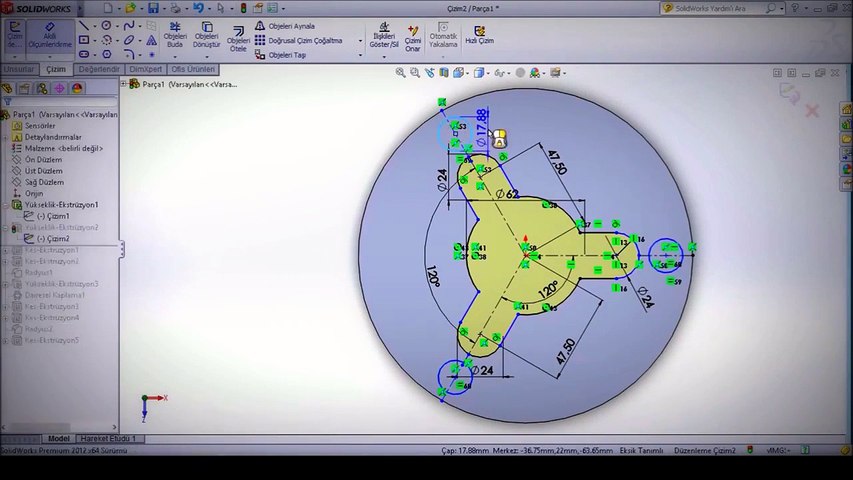The height and width of the screenshot is (480, 853).
Task: Open dropdown arrow under İlişkileri Göster/Sil
Action: (x=384, y=57)
